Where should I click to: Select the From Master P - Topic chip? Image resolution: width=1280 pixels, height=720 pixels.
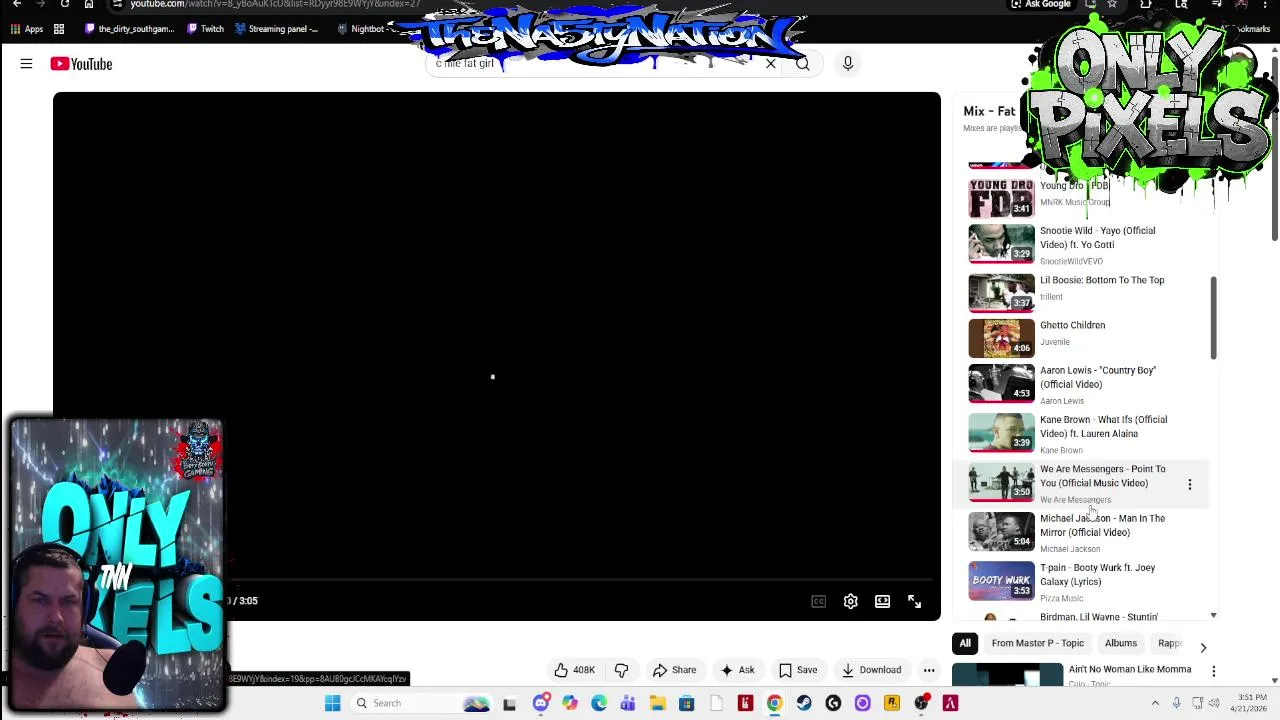[x=1037, y=643]
